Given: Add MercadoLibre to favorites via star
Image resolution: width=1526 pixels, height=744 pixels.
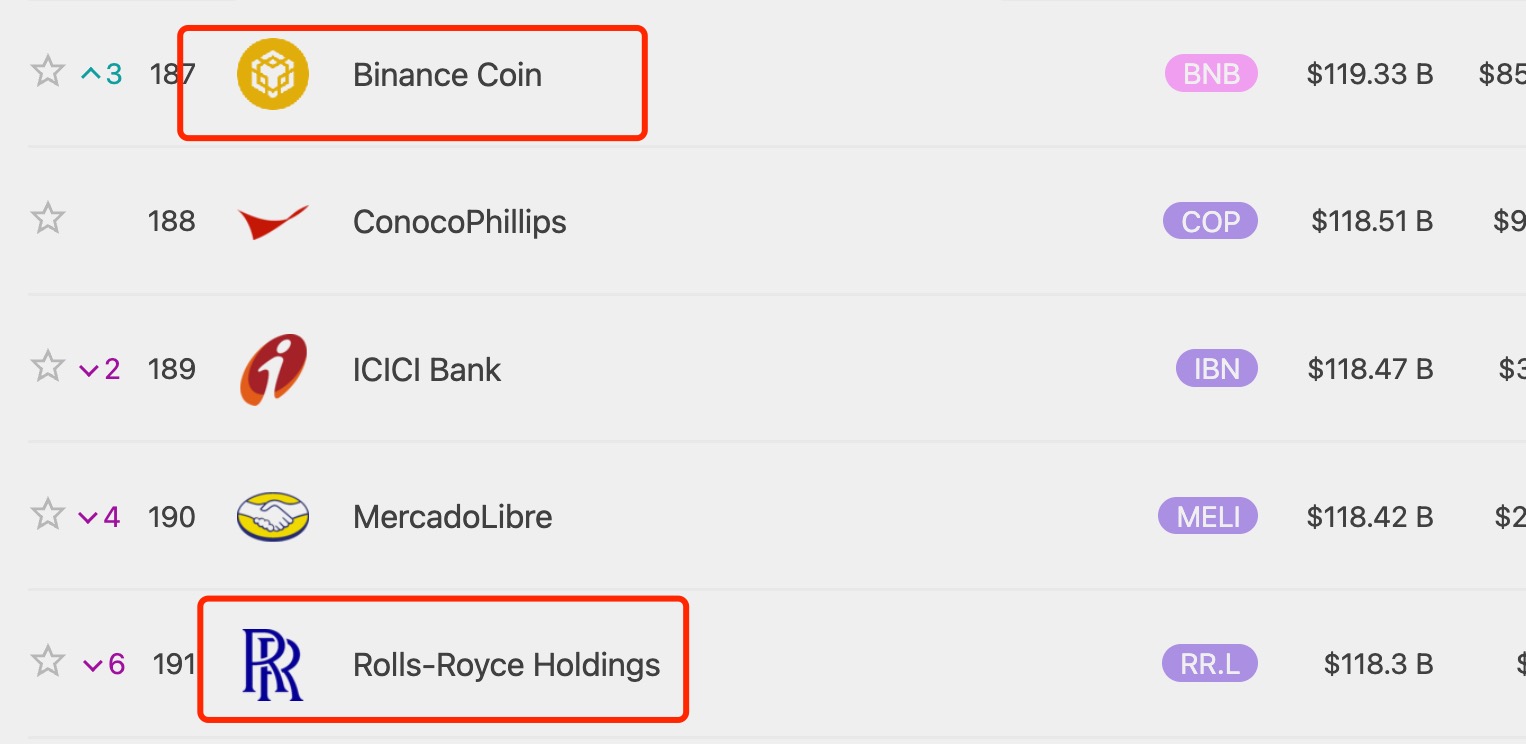Looking at the screenshot, I should (47, 514).
